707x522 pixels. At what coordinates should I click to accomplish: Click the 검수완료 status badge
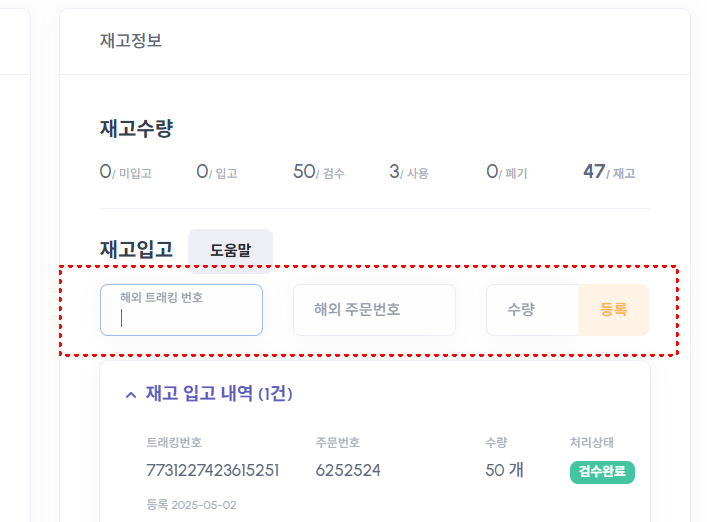click(602, 472)
